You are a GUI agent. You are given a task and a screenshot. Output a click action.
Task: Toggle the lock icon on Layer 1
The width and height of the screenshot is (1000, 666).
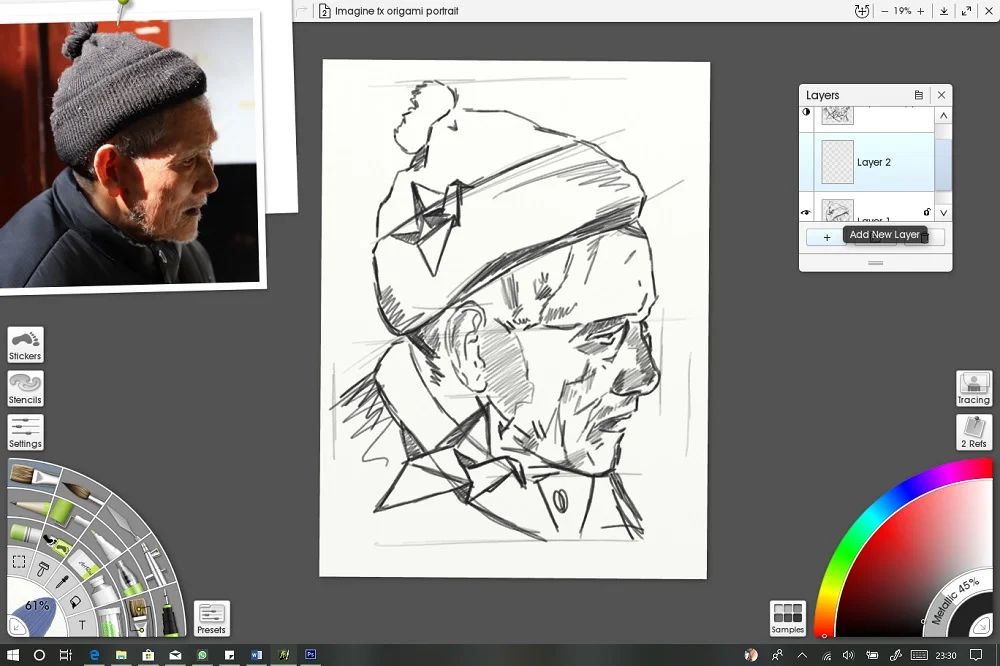click(927, 212)
